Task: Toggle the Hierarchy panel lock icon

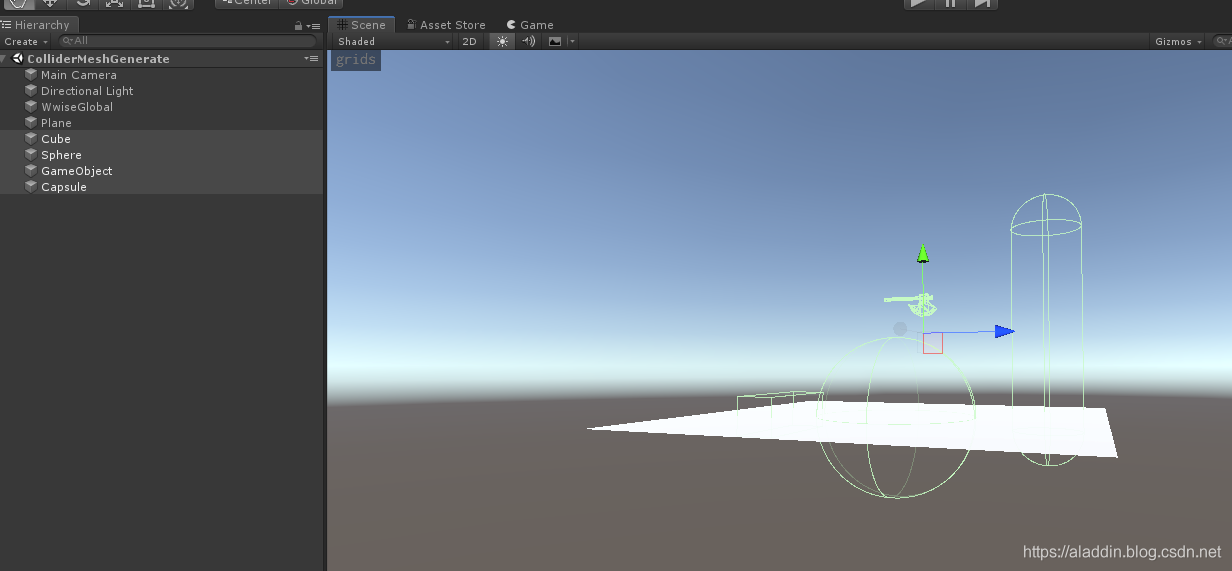Action: point(298,26)
